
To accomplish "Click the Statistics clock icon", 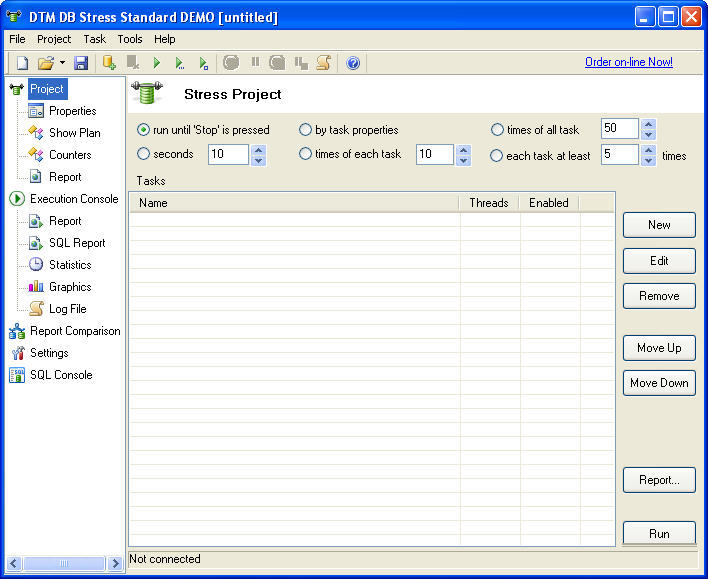I will click(x=36, y=265).
